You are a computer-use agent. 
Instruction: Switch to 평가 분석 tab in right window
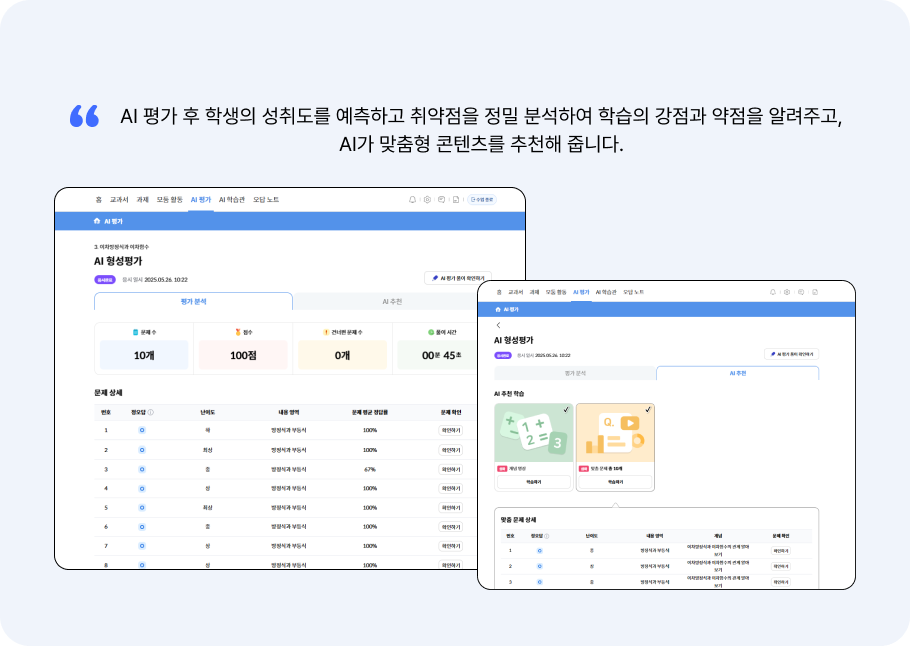pyautogui.click(x=575, y=373)
